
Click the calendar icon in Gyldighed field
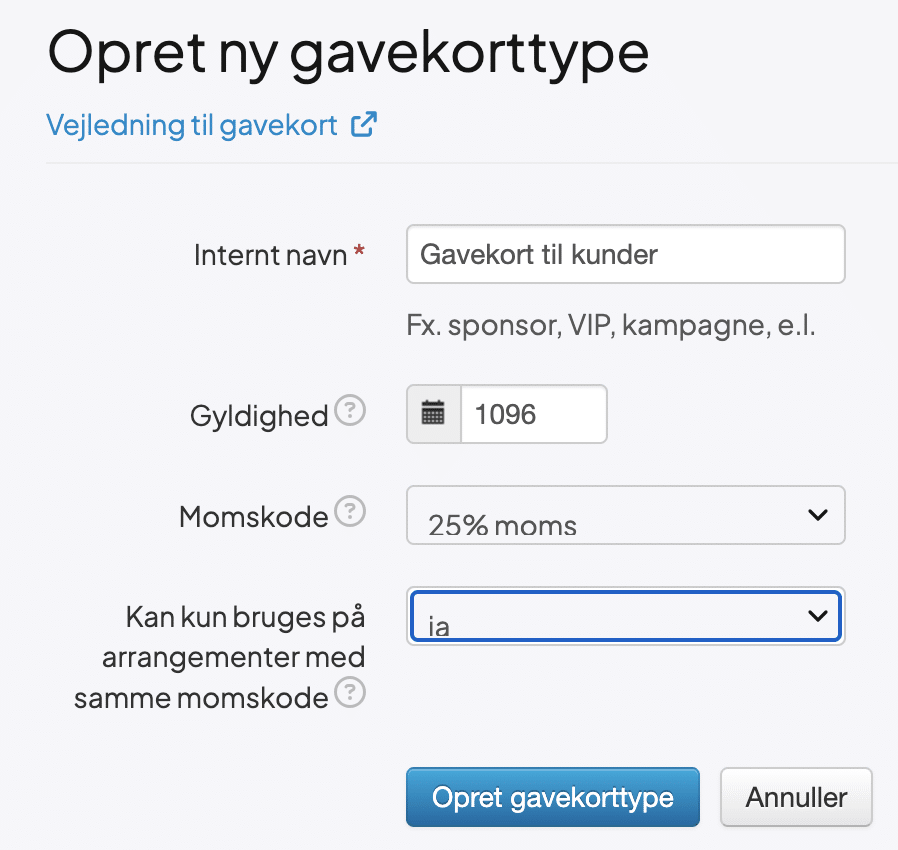(433, 414)
